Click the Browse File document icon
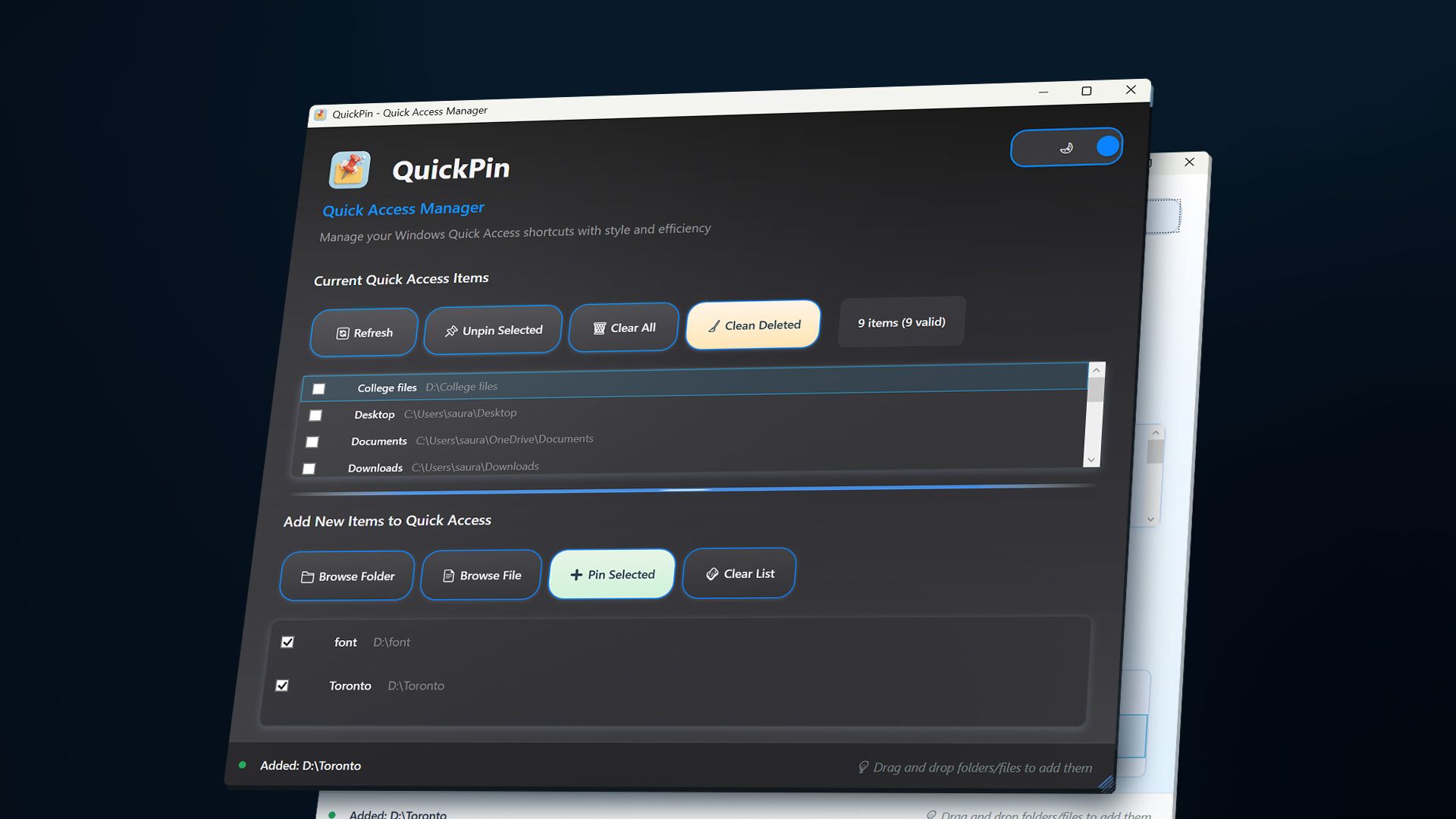Viewport: 1456px width, 819px height. pyautogui.click(x=448, y=576)
